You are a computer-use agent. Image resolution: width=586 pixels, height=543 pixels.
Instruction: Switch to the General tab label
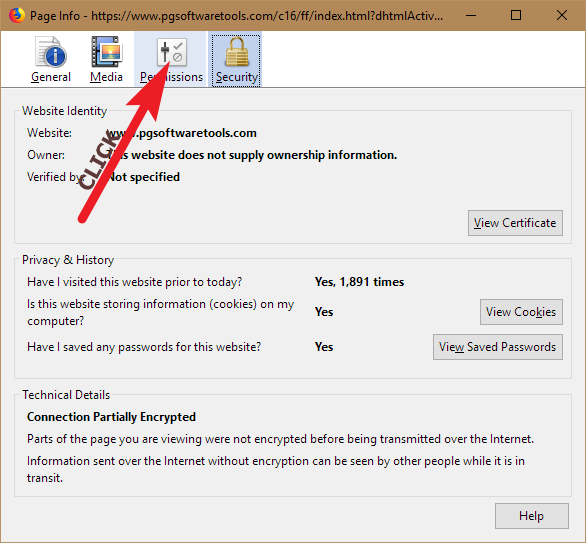[51, 77]
